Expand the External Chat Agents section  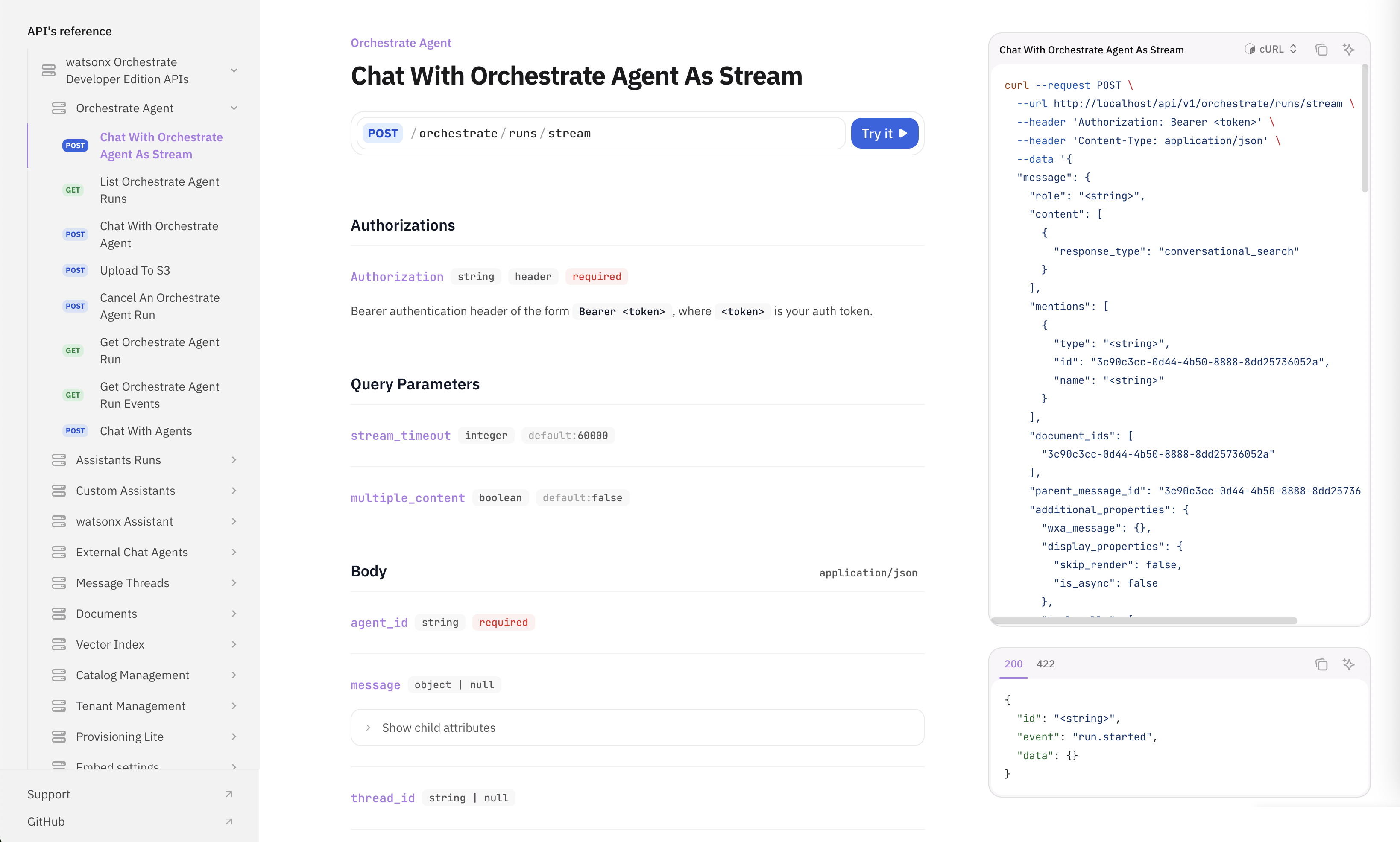[234, 552]
